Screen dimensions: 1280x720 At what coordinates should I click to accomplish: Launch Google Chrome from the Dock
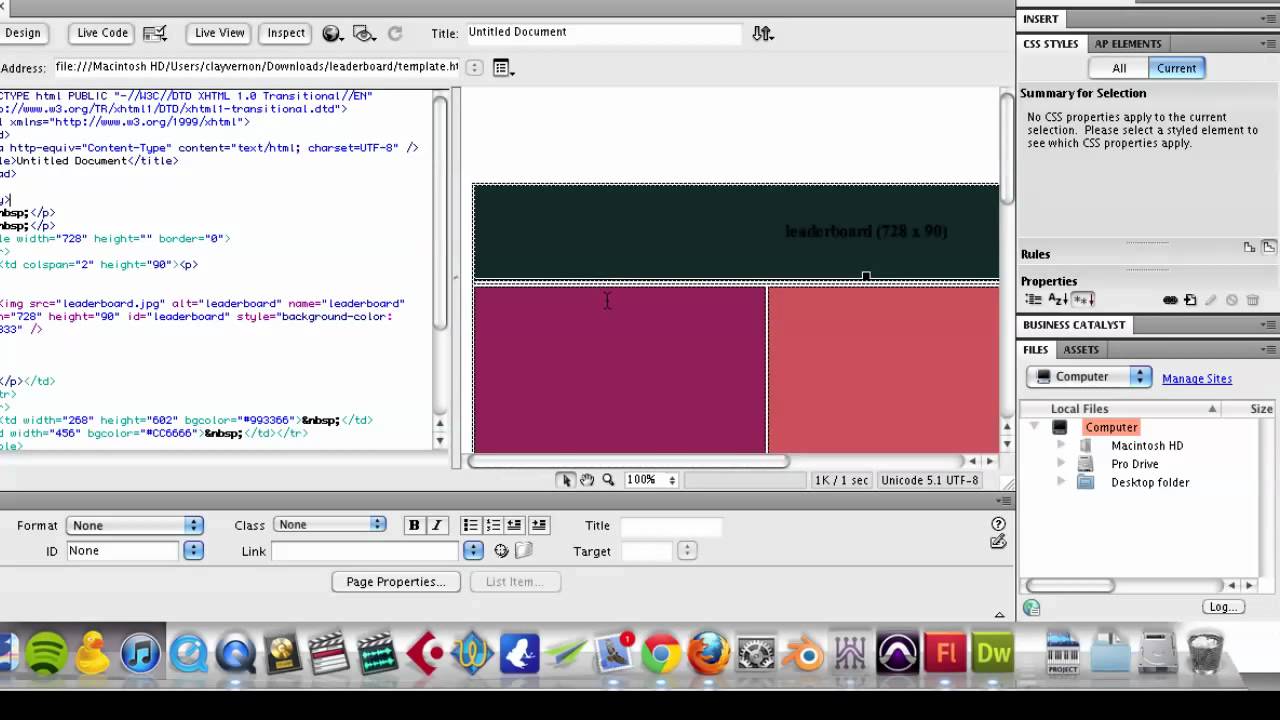coord(661,655)
